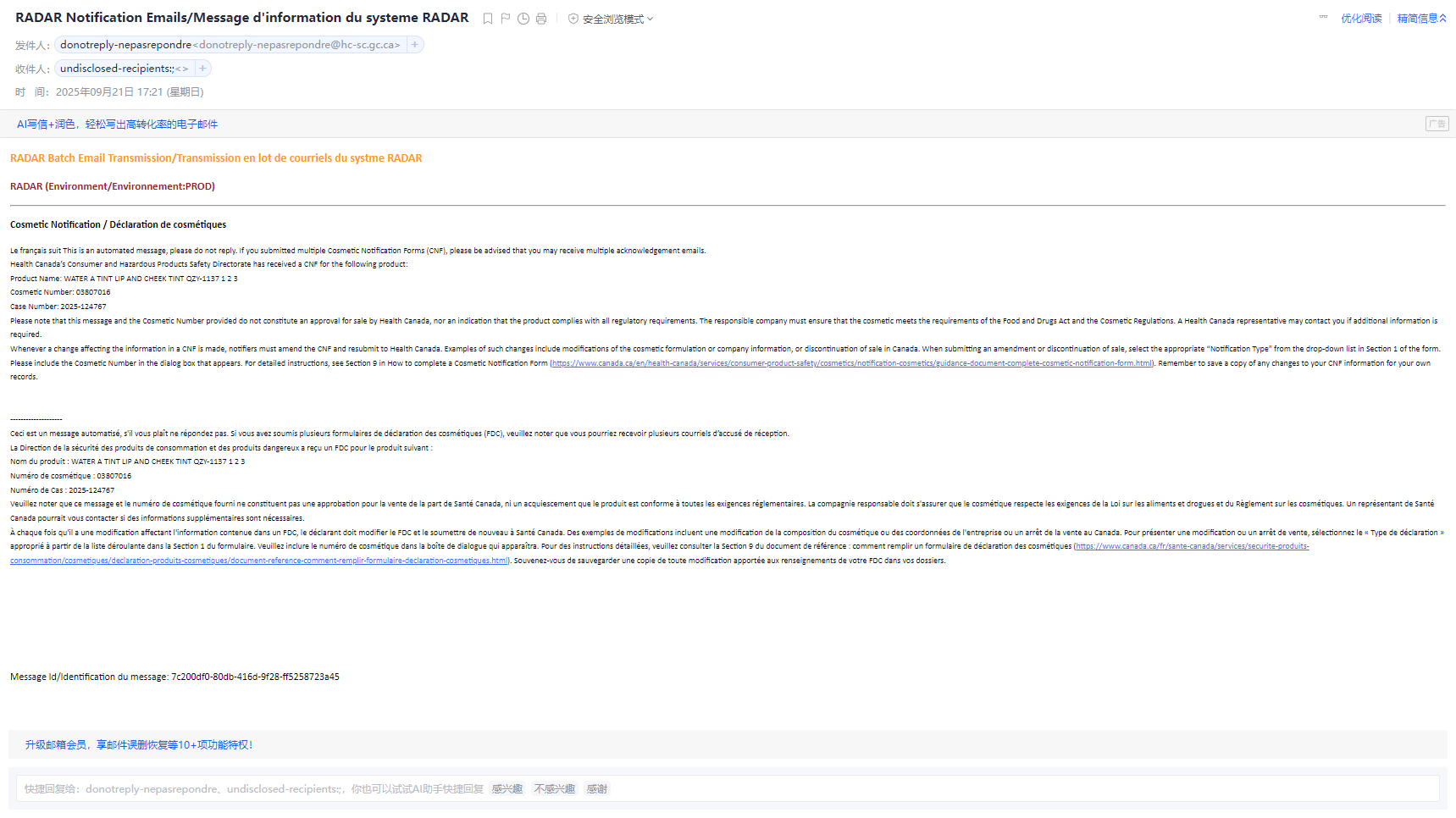The height and width of the screenshot is (818, 1456).
Task: Click the glasses reading-mode icon
Action: (x=1323, y=18)
